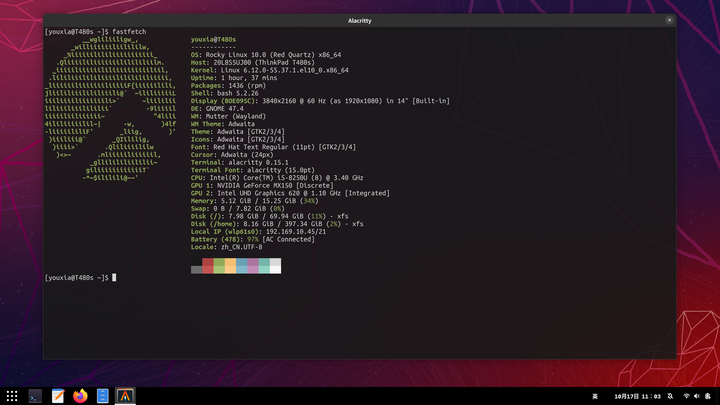Click the 'Terminal: alacritty 0.15.1' line
Screen dimensions: 720x405
[240, 163]
